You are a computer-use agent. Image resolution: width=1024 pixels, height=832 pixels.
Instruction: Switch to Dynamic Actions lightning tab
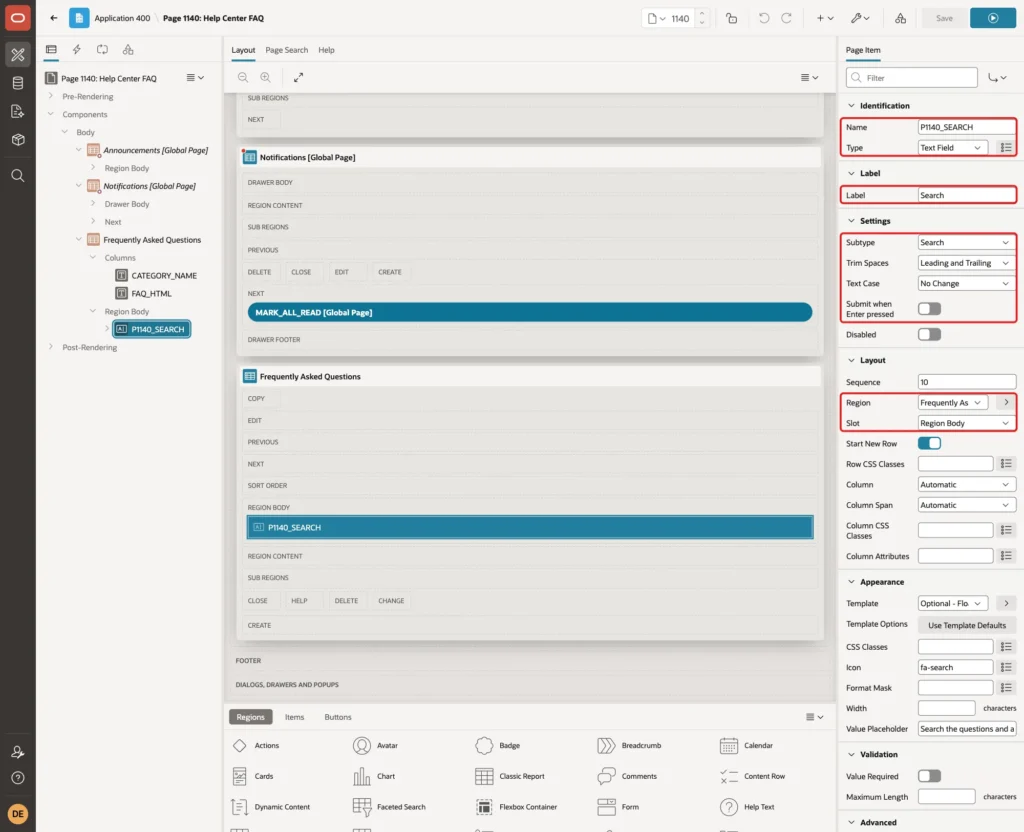(x=76, y=50)
